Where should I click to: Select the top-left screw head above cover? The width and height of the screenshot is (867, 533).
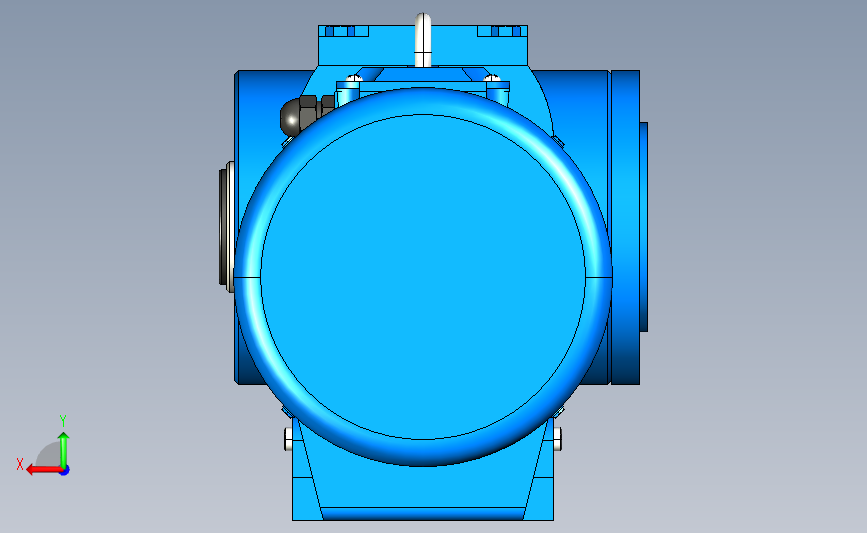[x=354, y=79]
